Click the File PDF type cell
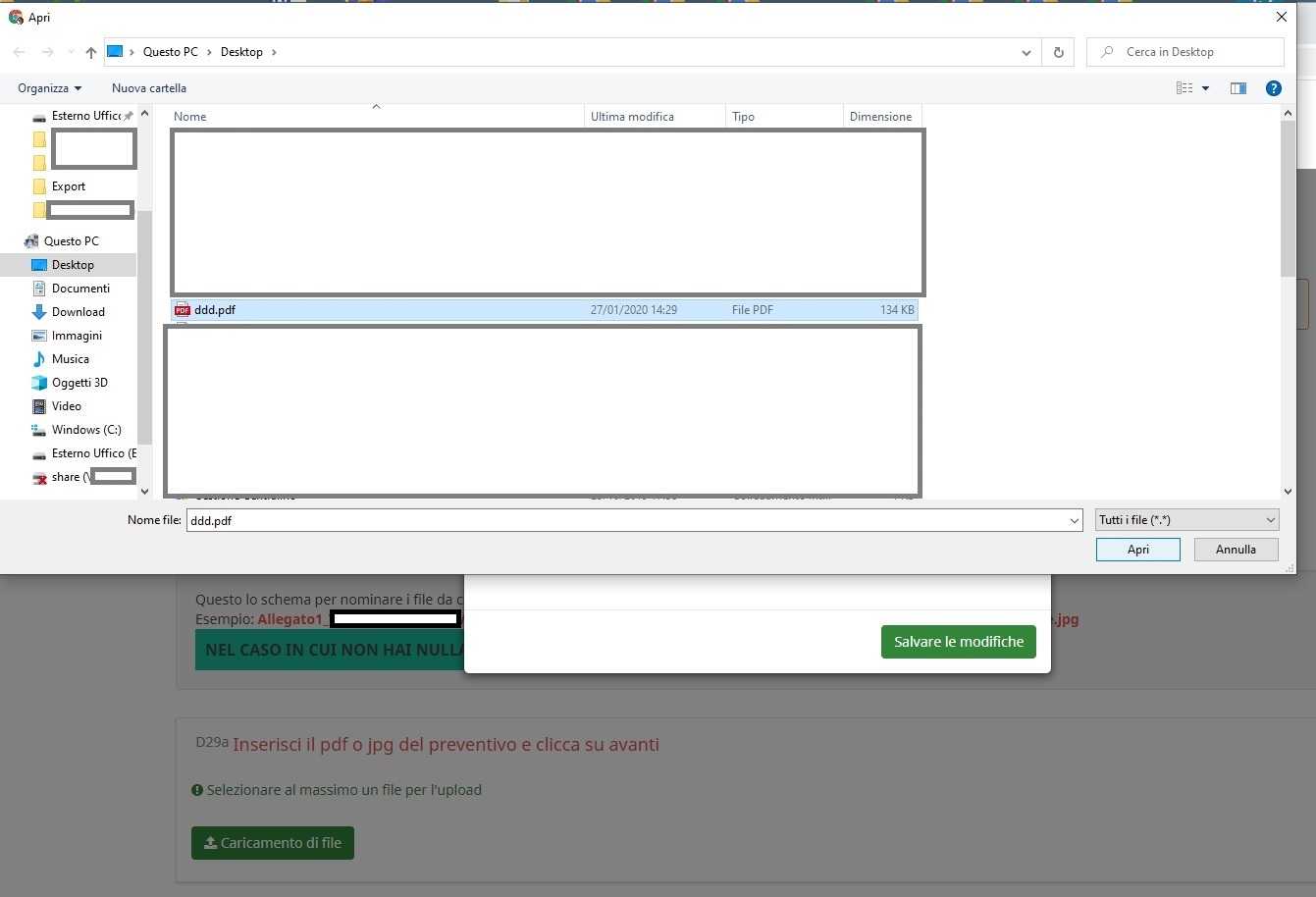This screenshot has height=897, width=1316. coord(753,310)
